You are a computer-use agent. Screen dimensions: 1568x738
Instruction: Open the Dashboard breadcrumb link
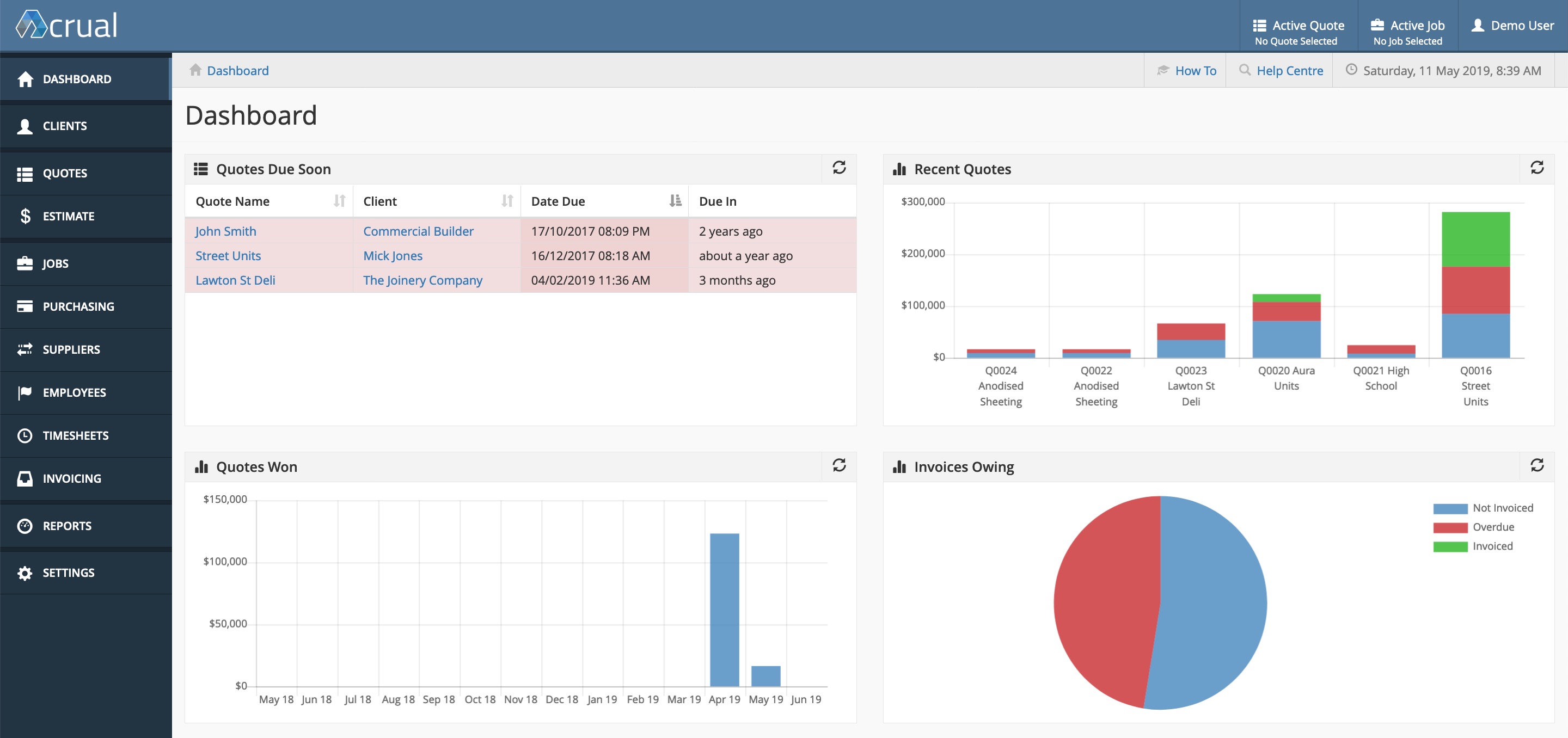(238, 70)
